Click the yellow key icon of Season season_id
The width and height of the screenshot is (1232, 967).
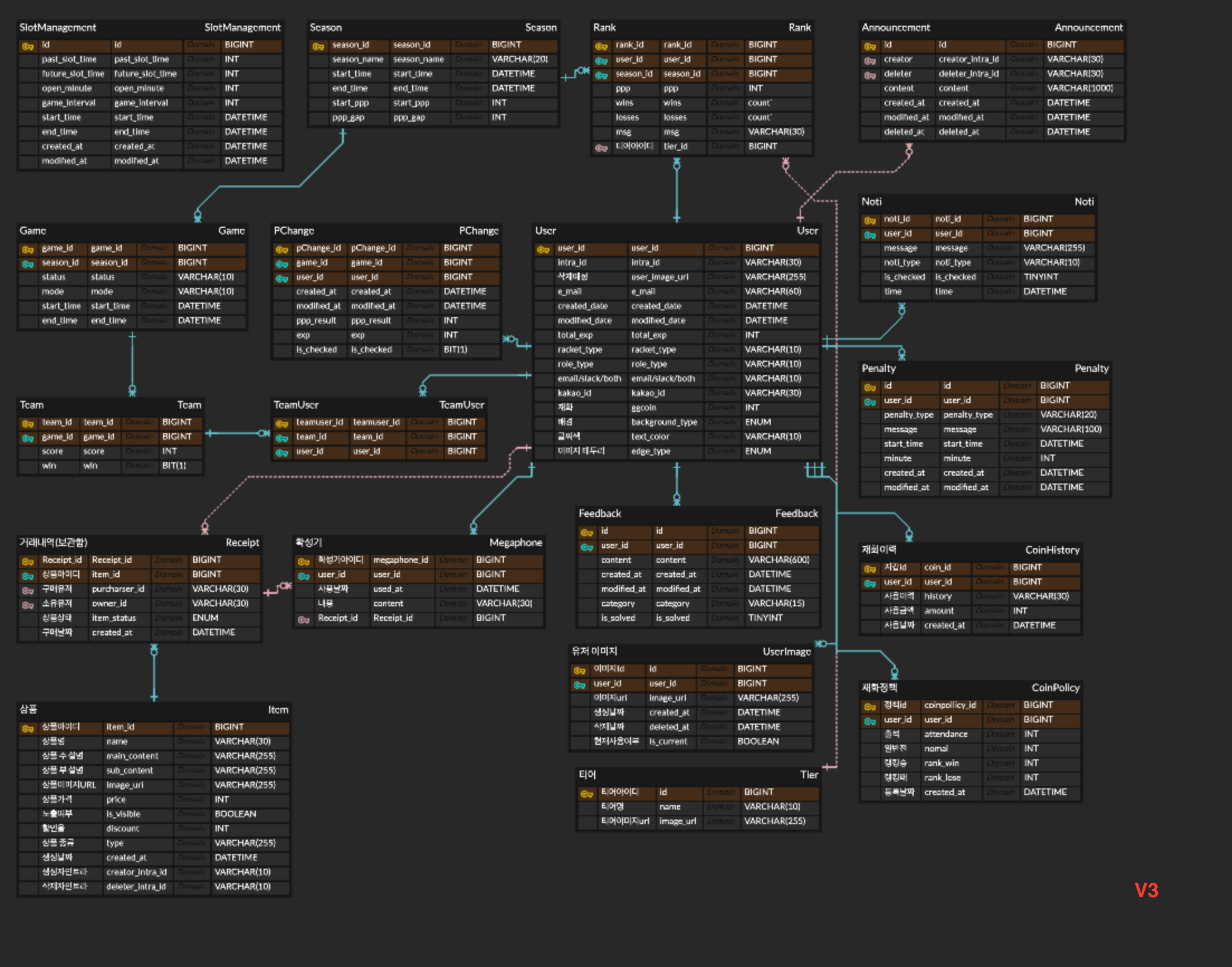click(x=318, y=46)
